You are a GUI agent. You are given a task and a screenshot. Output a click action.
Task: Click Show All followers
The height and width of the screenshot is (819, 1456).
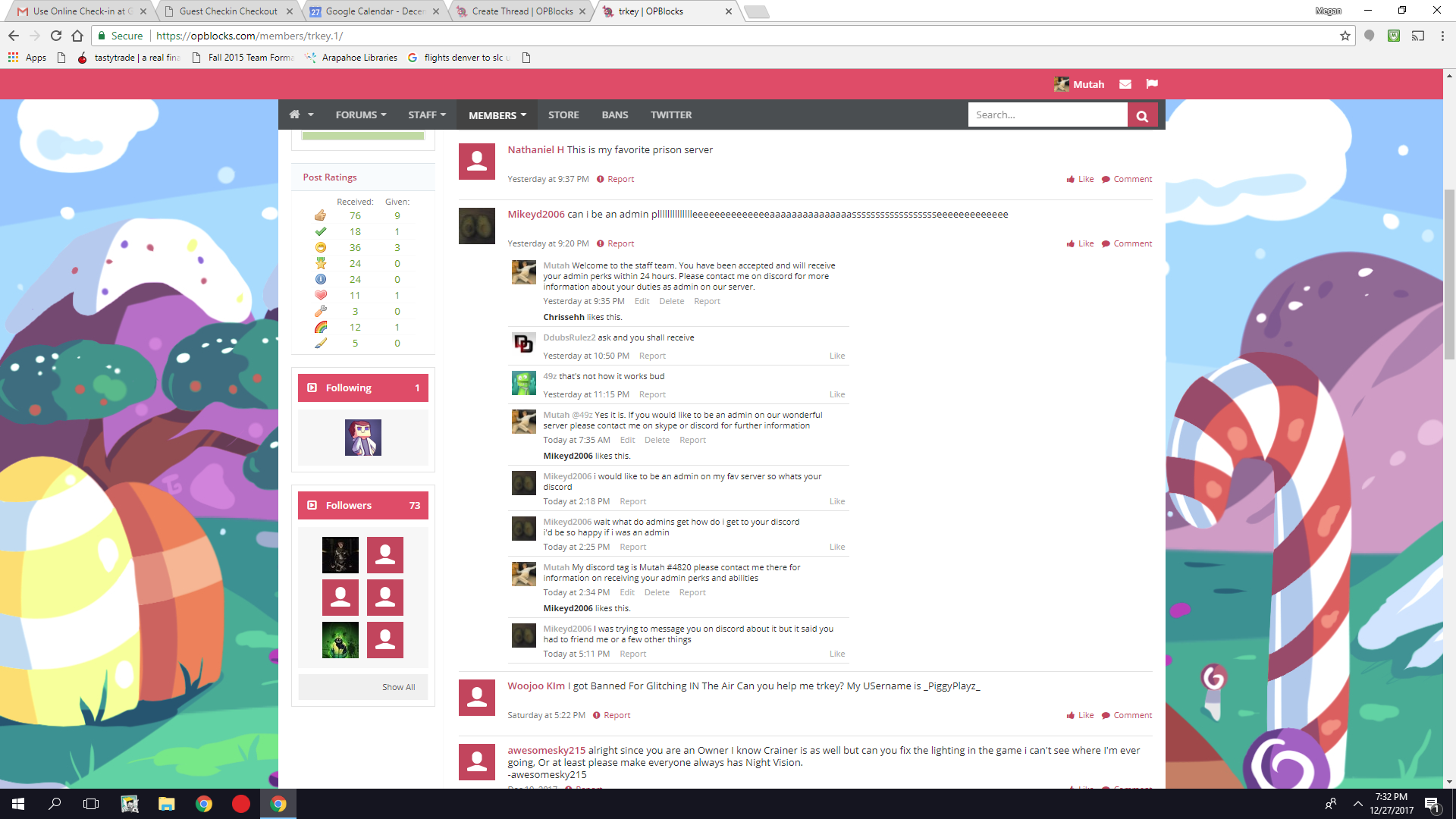coord(398,687)
